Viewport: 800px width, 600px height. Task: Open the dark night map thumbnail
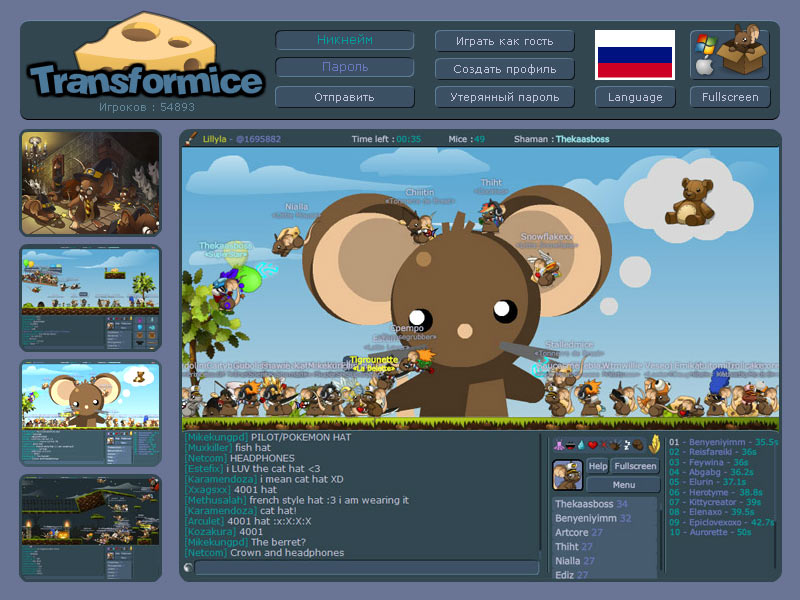pos(90,528)
